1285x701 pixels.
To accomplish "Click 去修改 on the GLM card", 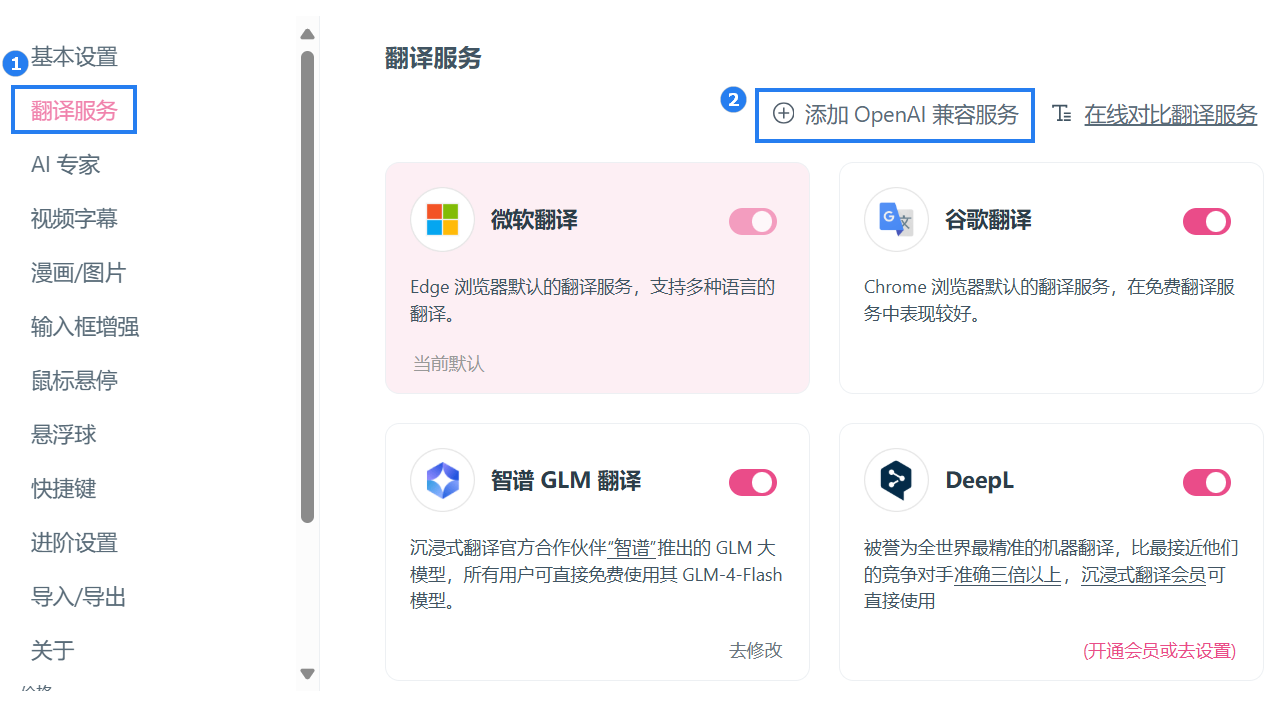I will 755,650.
